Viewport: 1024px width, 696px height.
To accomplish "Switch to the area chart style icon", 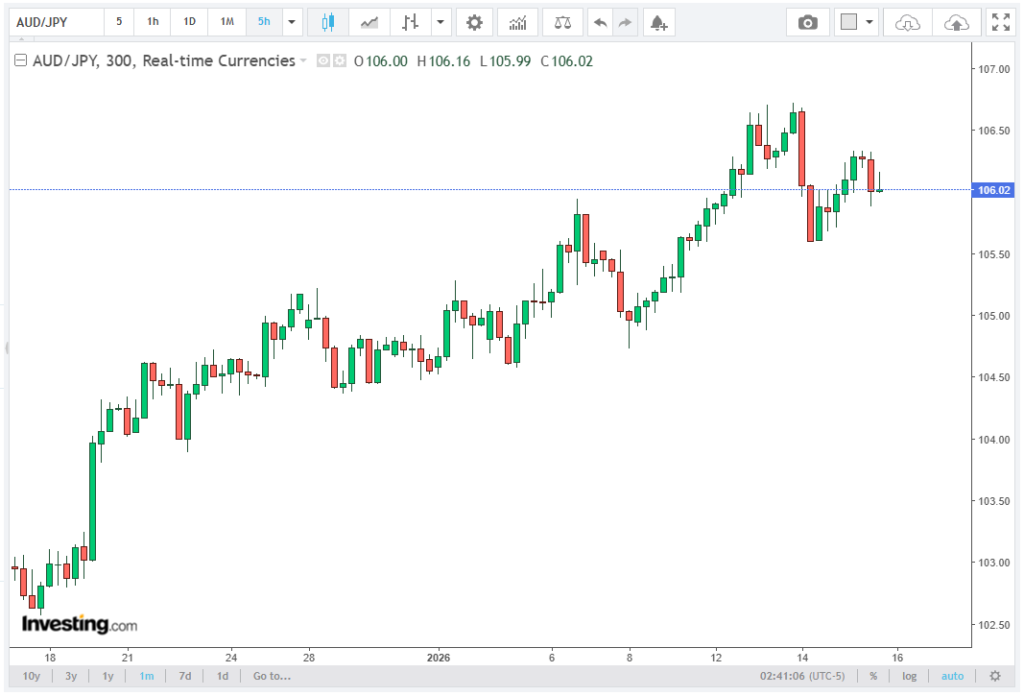I will point(370,22).
